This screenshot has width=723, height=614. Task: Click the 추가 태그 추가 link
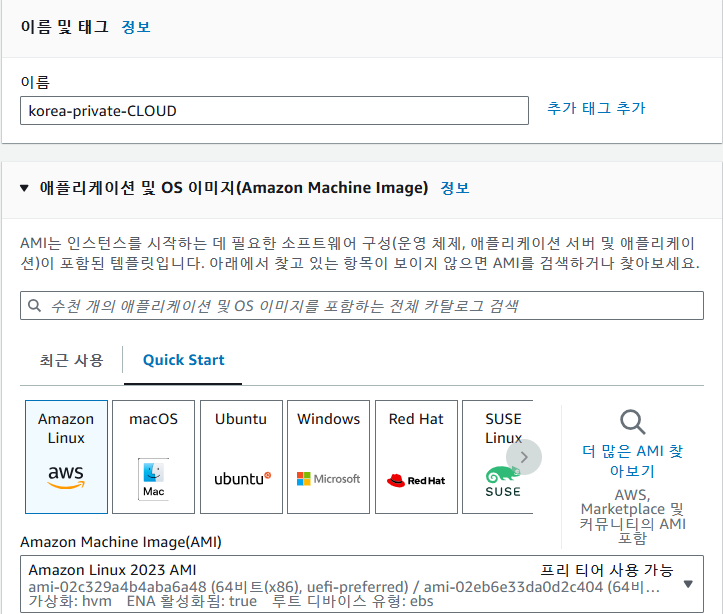click(596, 108)
